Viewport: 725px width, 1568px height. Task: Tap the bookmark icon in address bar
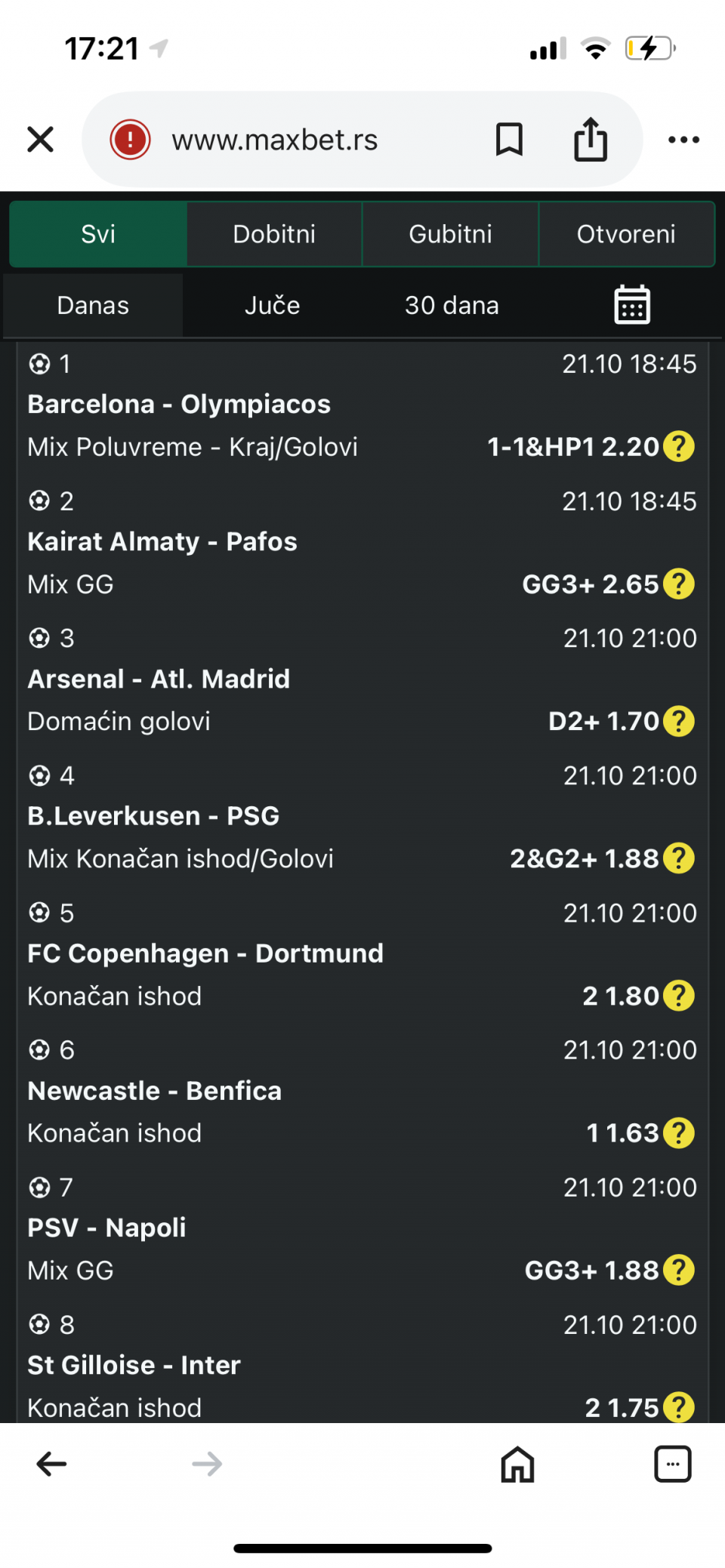point(509,140)
